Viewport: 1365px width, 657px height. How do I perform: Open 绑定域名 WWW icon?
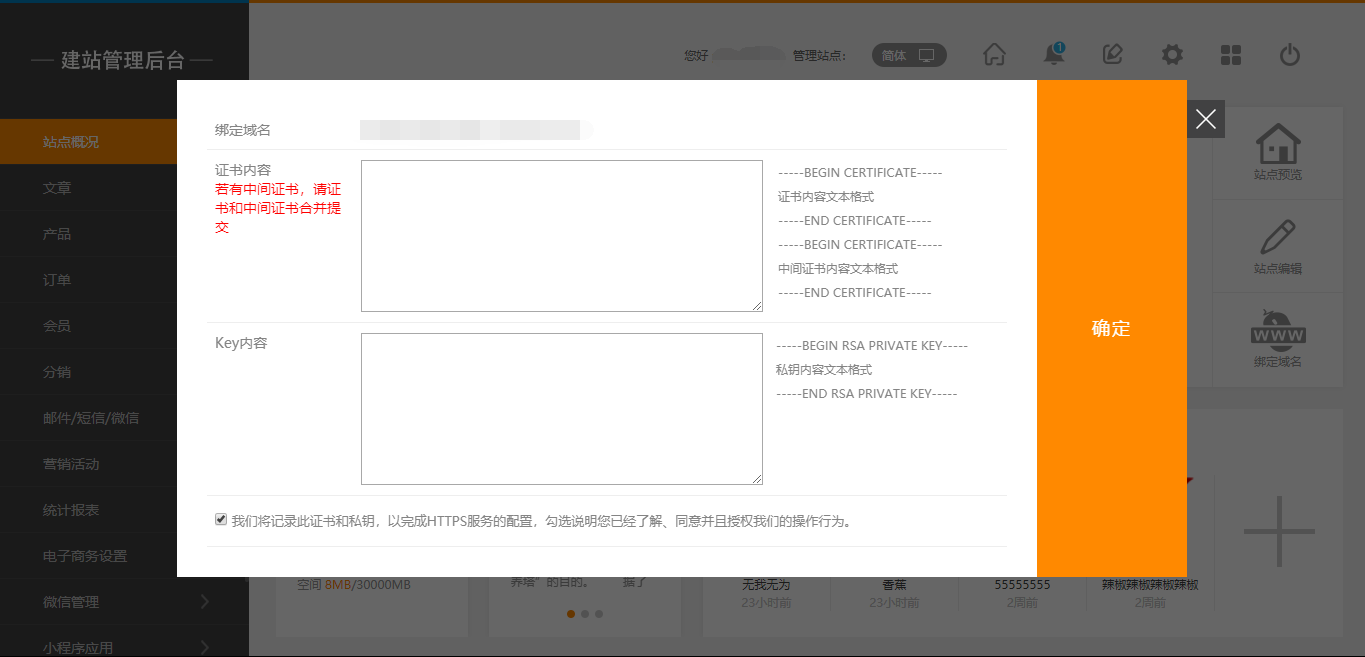pyautogui.click(x=1278, y=330)
